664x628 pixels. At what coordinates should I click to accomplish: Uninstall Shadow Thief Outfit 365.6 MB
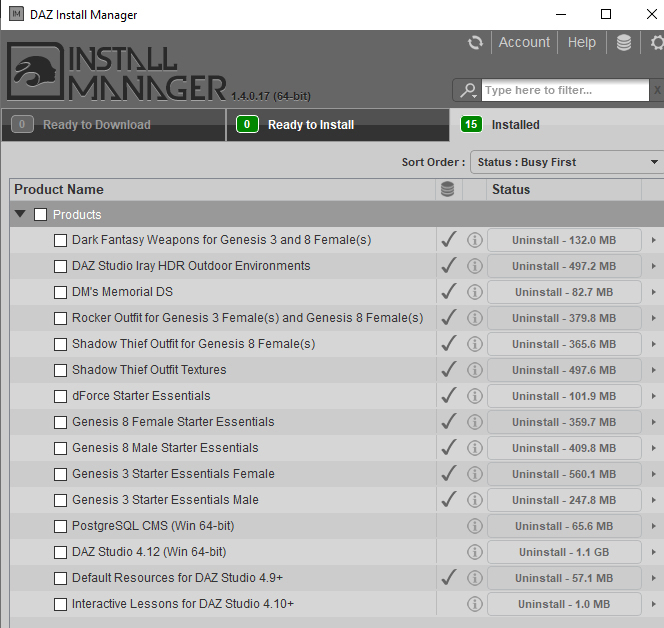[564, 344]
